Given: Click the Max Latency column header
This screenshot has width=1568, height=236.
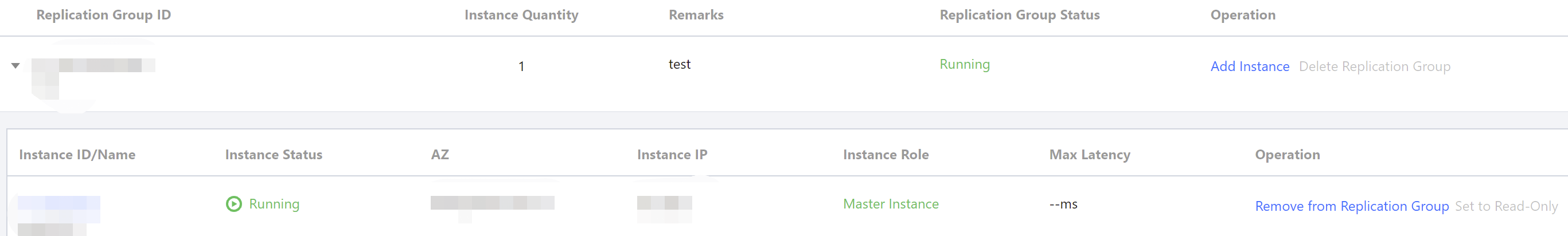Looking at the screenshot, I should coord(1090,155).
